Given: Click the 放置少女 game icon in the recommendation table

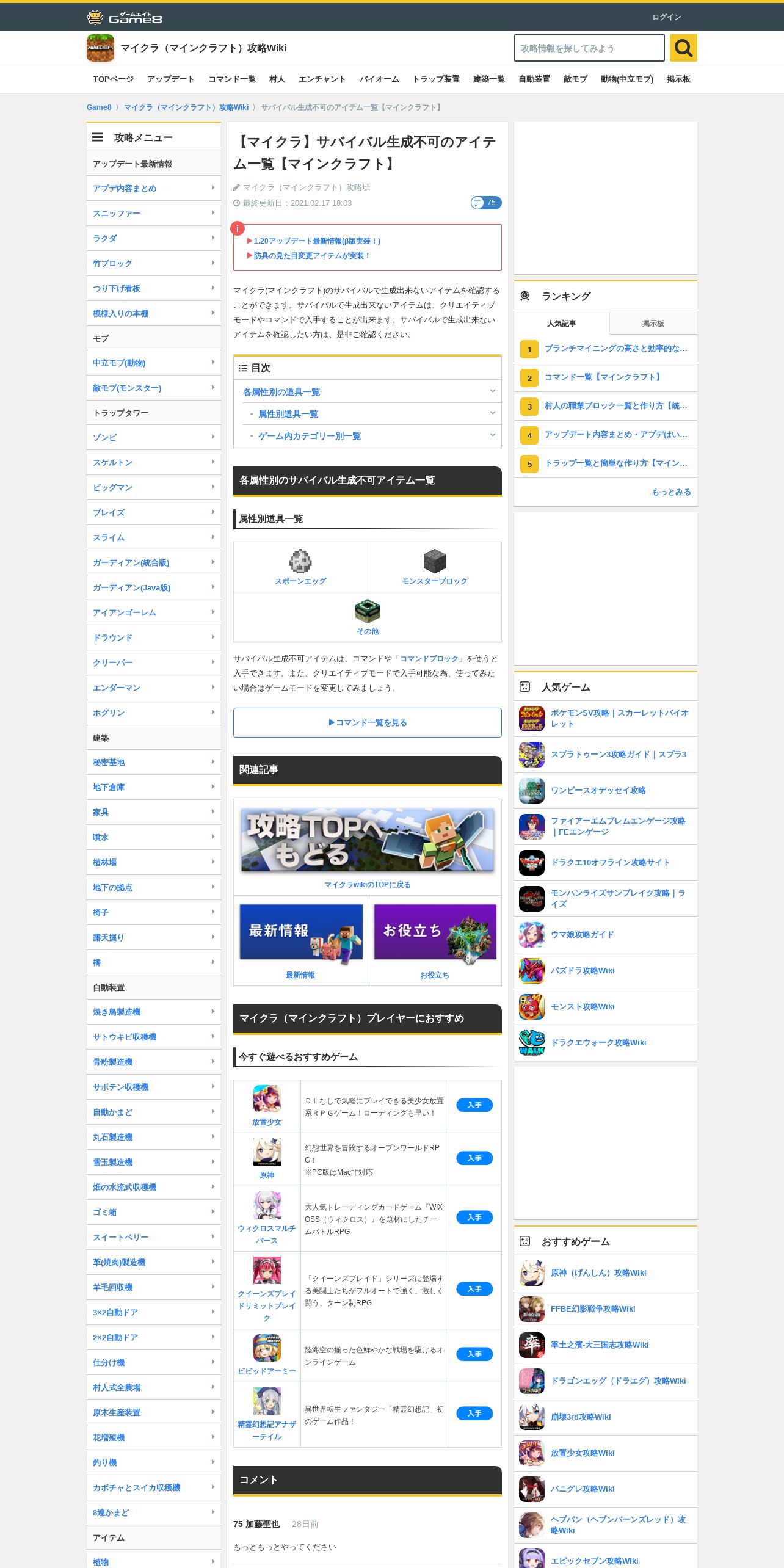Looking at the screenshot, I should coord(267,1099).
